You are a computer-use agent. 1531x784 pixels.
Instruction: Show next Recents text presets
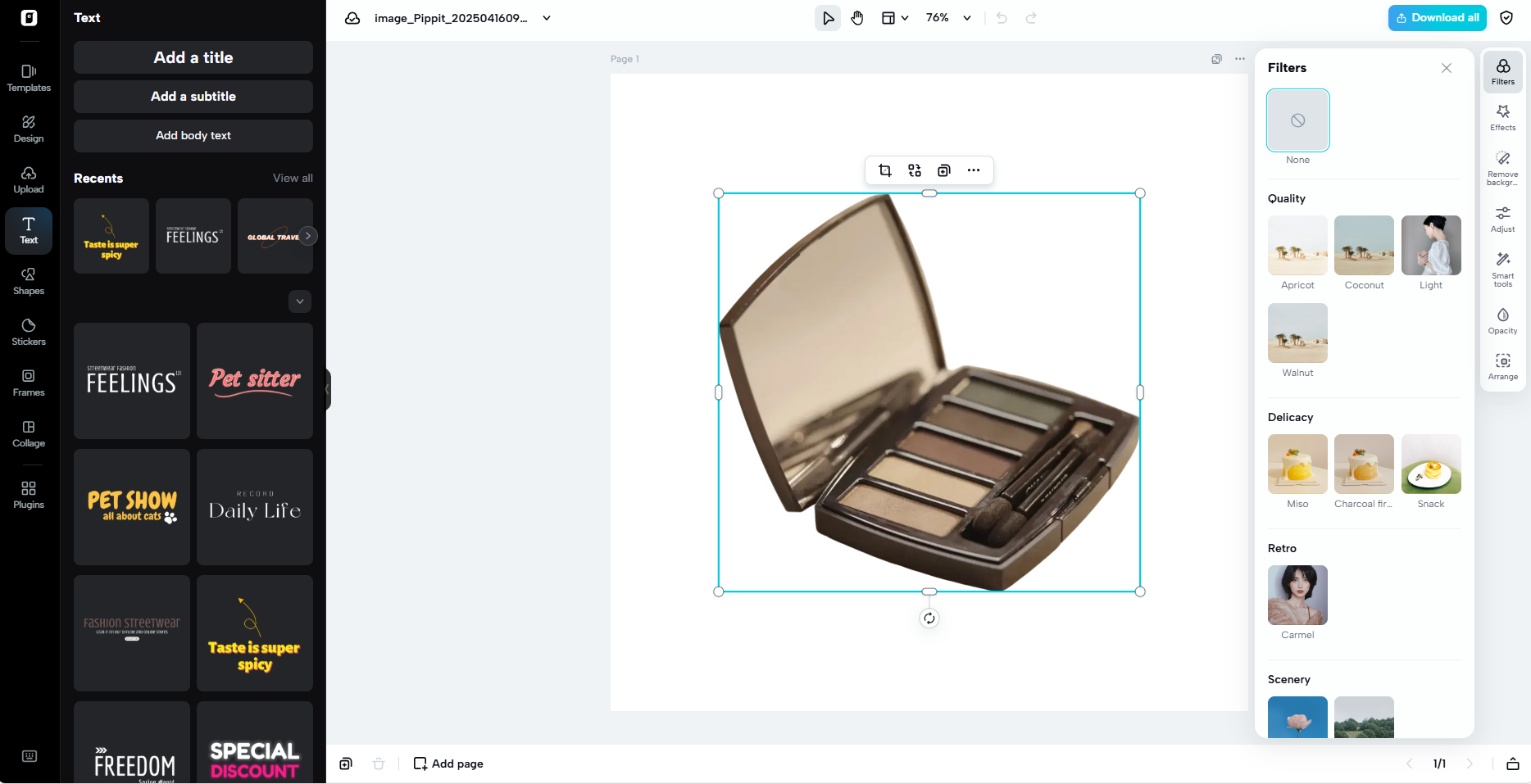pyautogui.click(x=308, y=236)
